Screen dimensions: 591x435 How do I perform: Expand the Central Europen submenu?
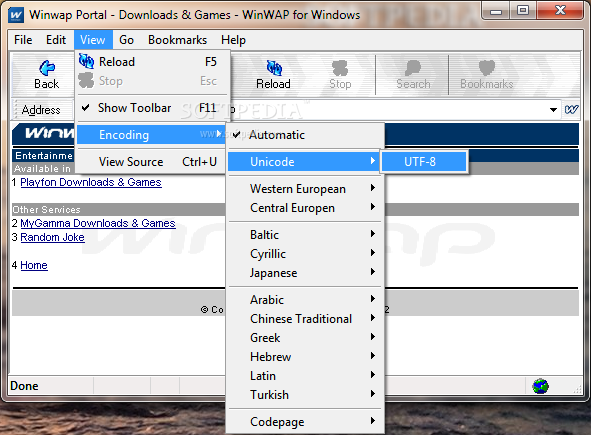(x=306, y=208)
